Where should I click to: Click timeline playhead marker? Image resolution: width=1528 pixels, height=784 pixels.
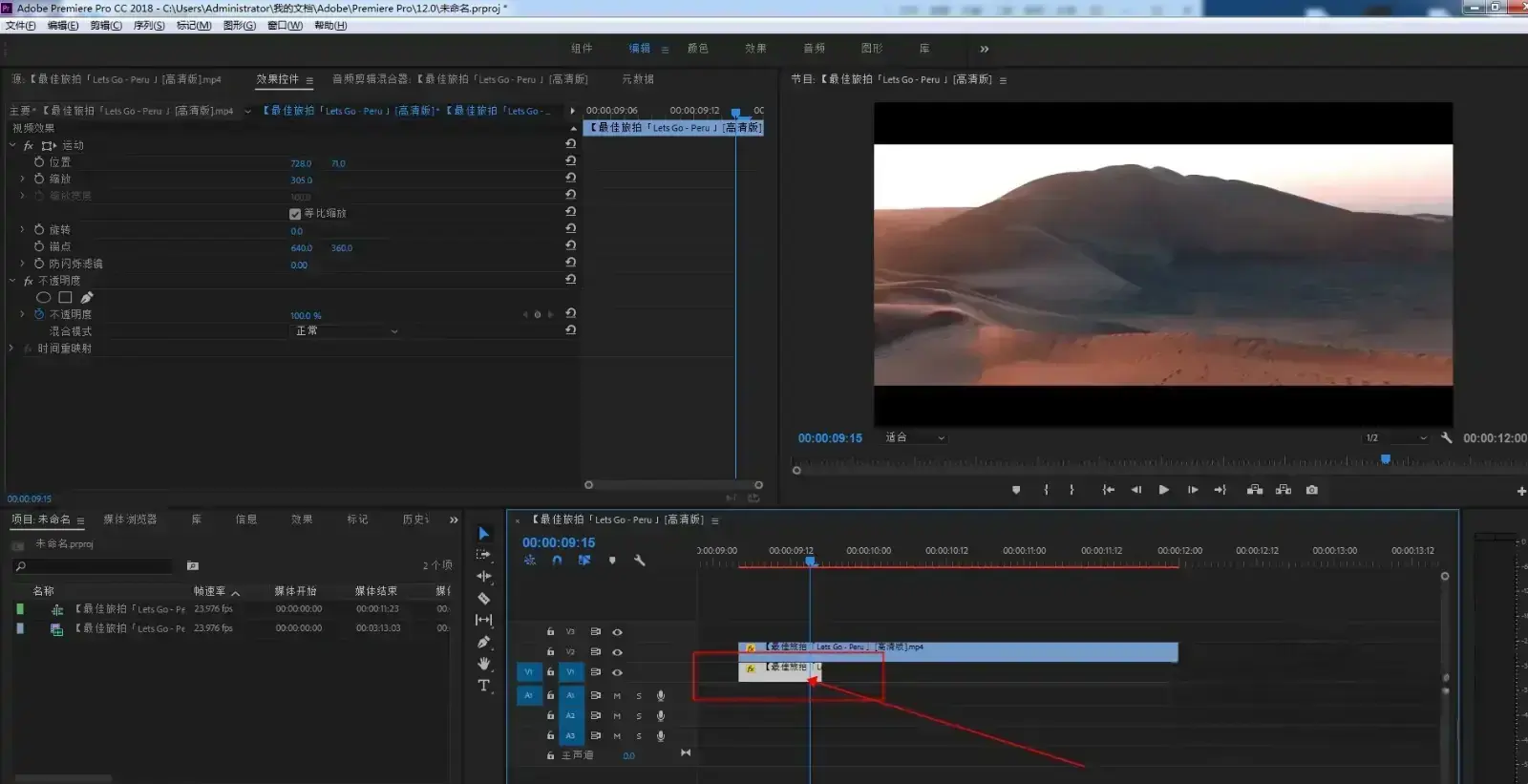pos(811,562)
